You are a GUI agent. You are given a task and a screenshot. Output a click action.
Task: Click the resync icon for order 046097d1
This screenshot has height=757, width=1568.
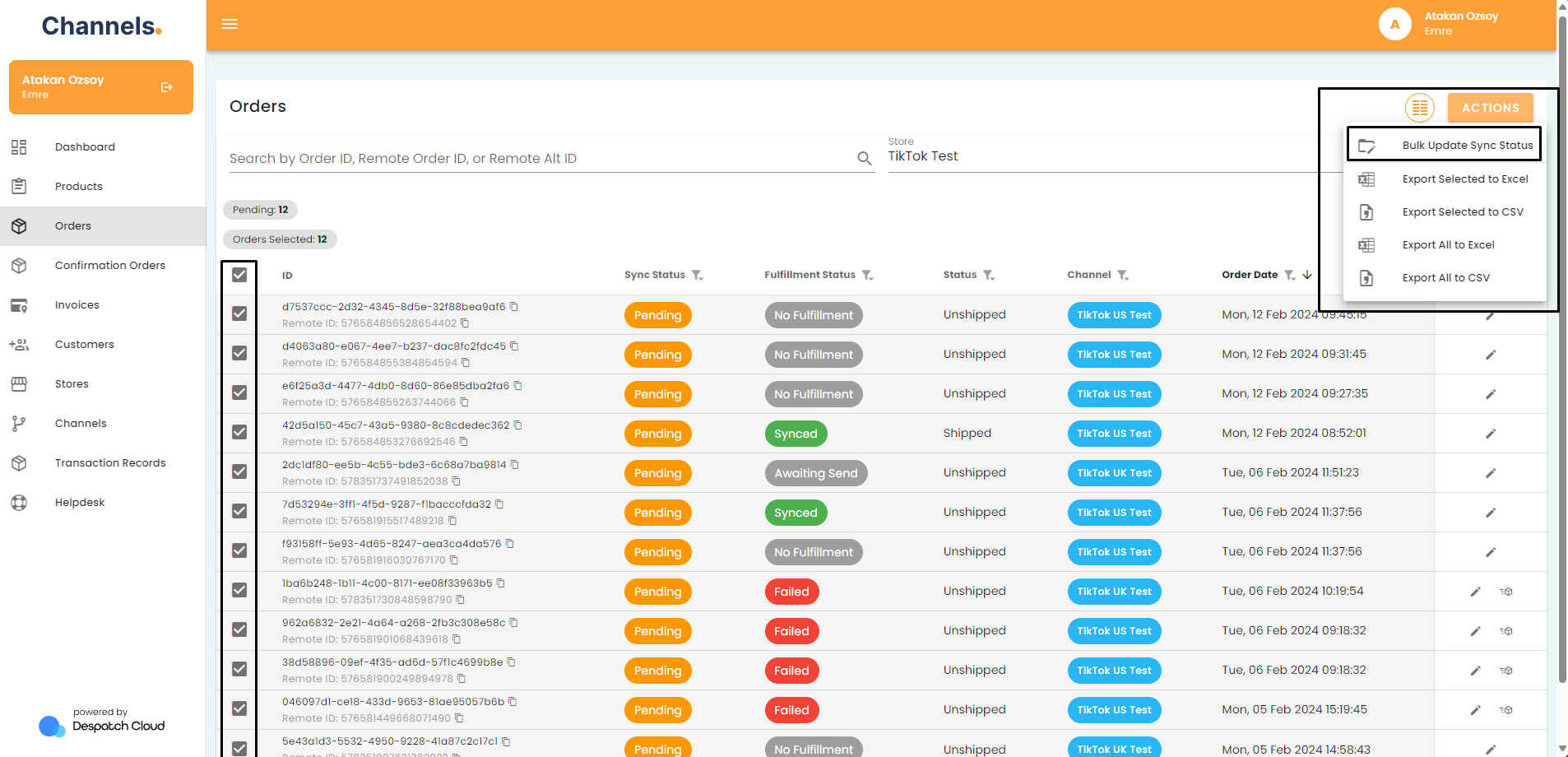point(1506,710)
